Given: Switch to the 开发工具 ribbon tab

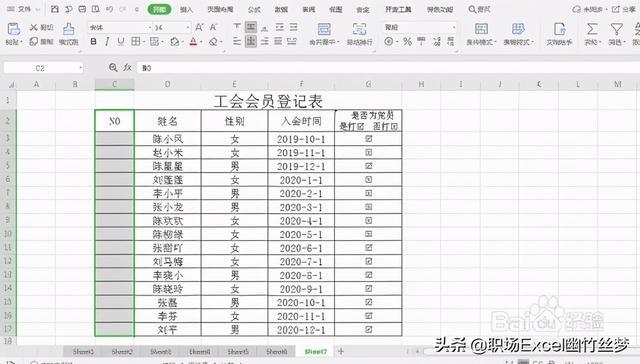Looking at the screenshot, I should point(398,9).
